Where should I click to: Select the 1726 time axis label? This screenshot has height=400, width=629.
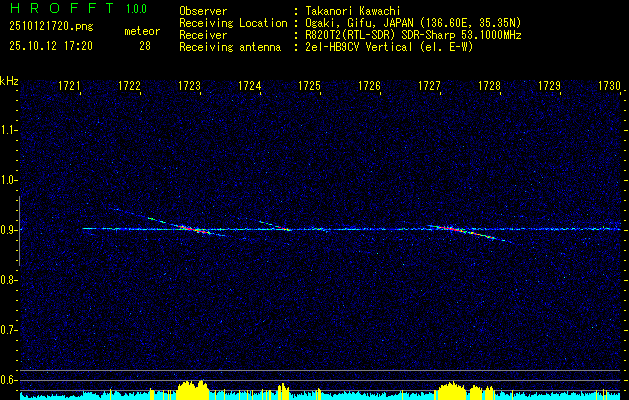(x=369, y=86)
